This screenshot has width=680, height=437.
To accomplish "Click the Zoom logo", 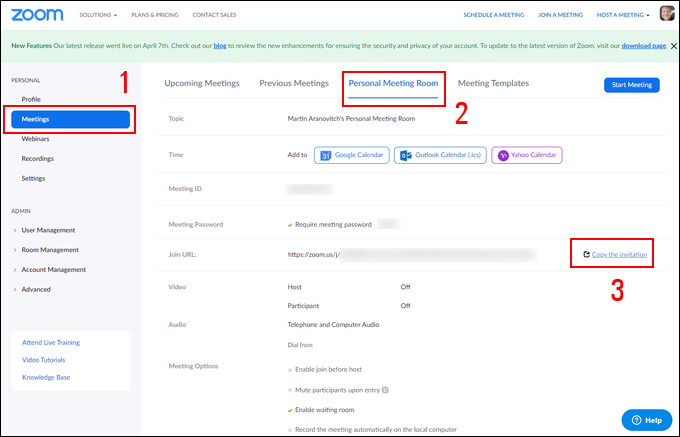I will 37,15.
